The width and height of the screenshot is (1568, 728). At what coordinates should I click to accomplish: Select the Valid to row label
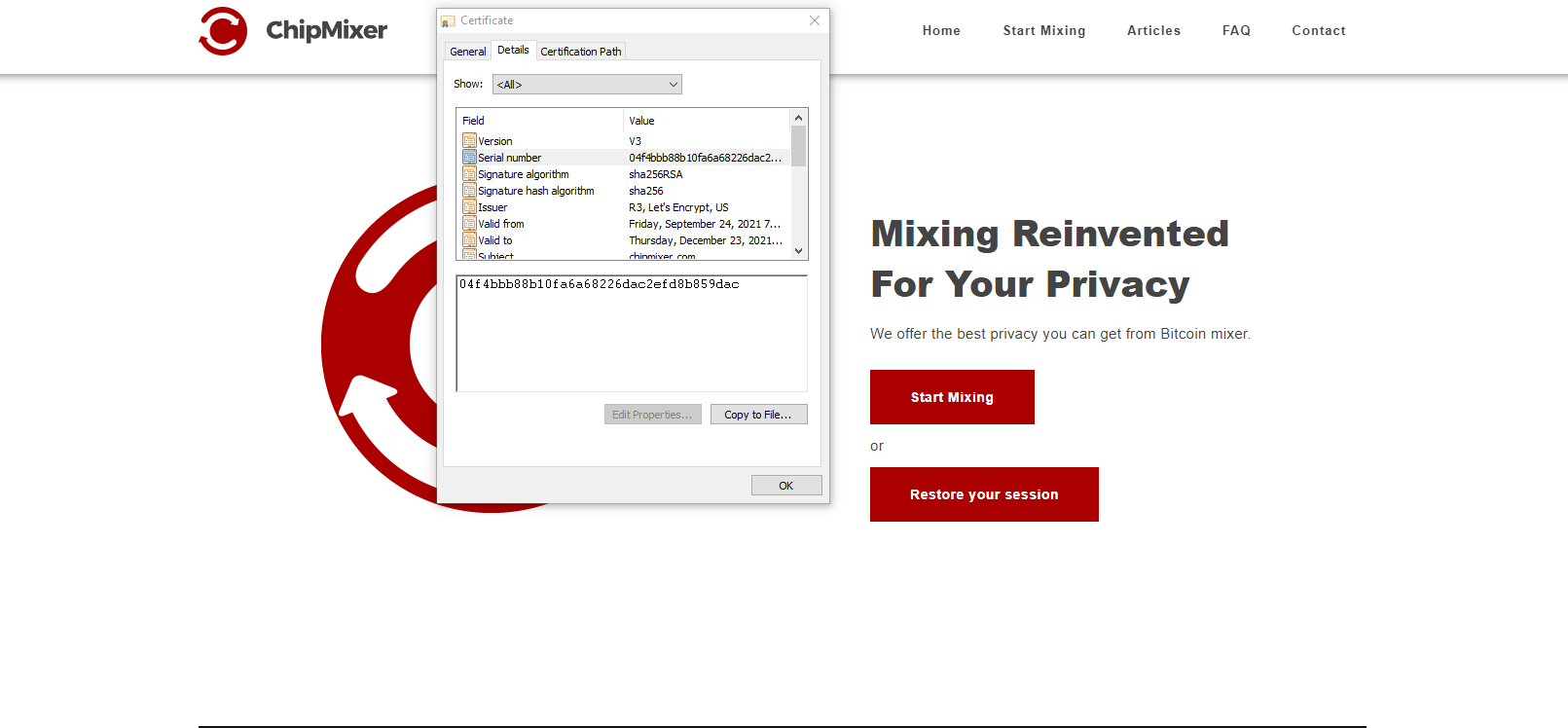click(495, 240)
